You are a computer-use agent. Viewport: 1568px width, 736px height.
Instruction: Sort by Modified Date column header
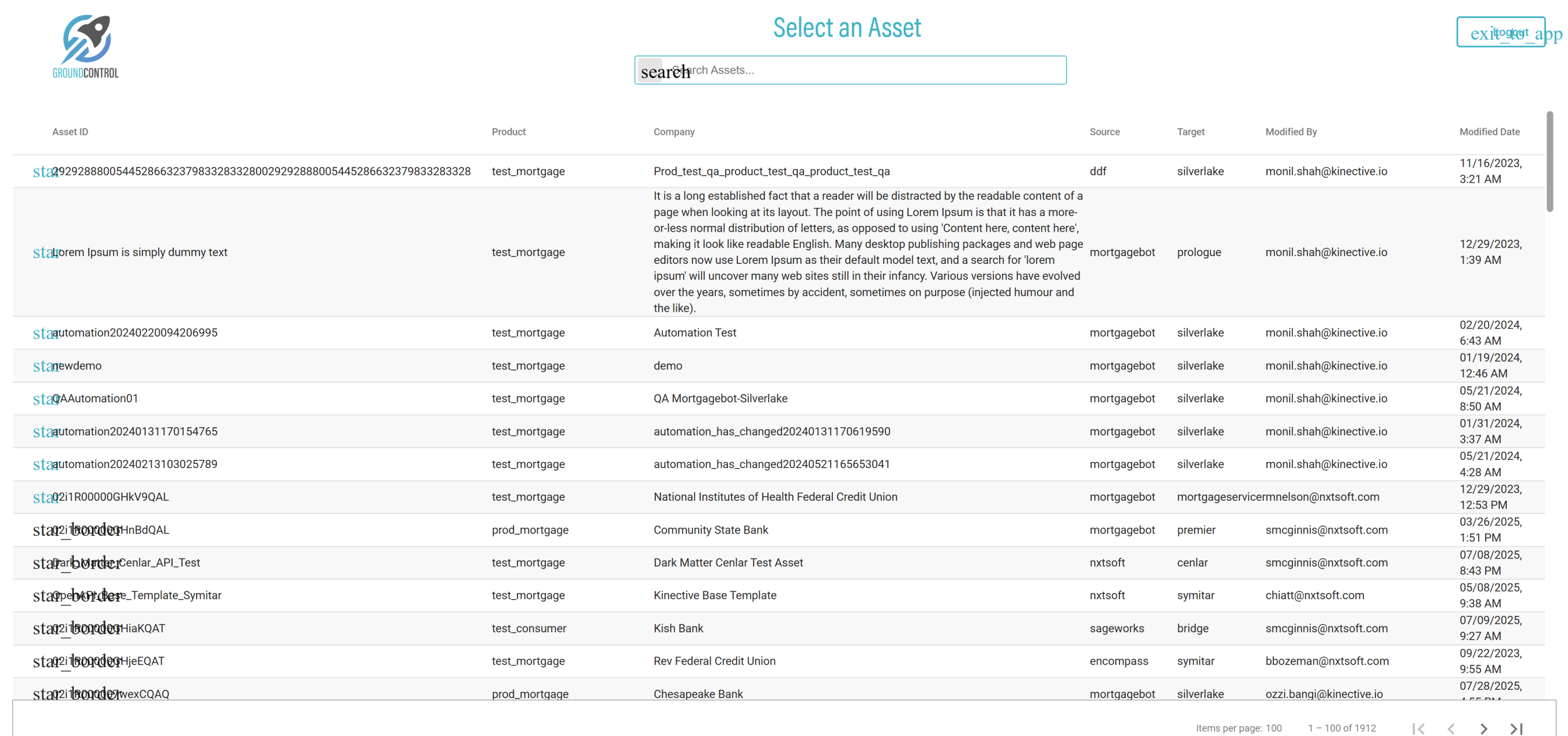1489,131
